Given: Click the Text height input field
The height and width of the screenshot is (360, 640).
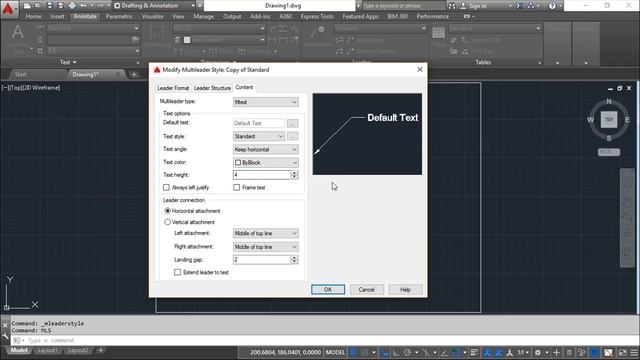Looking at the screenshot, I should click(262, 175).
